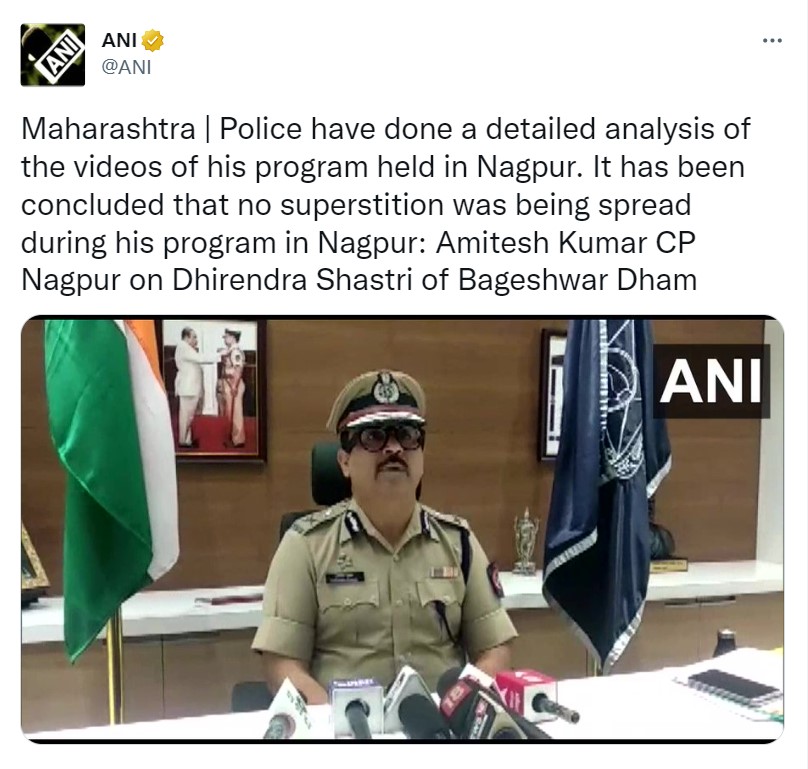Select the tweet text about Dhirendra Shastri
Viewport: 808px width, 769px height.
click(385, 204)
